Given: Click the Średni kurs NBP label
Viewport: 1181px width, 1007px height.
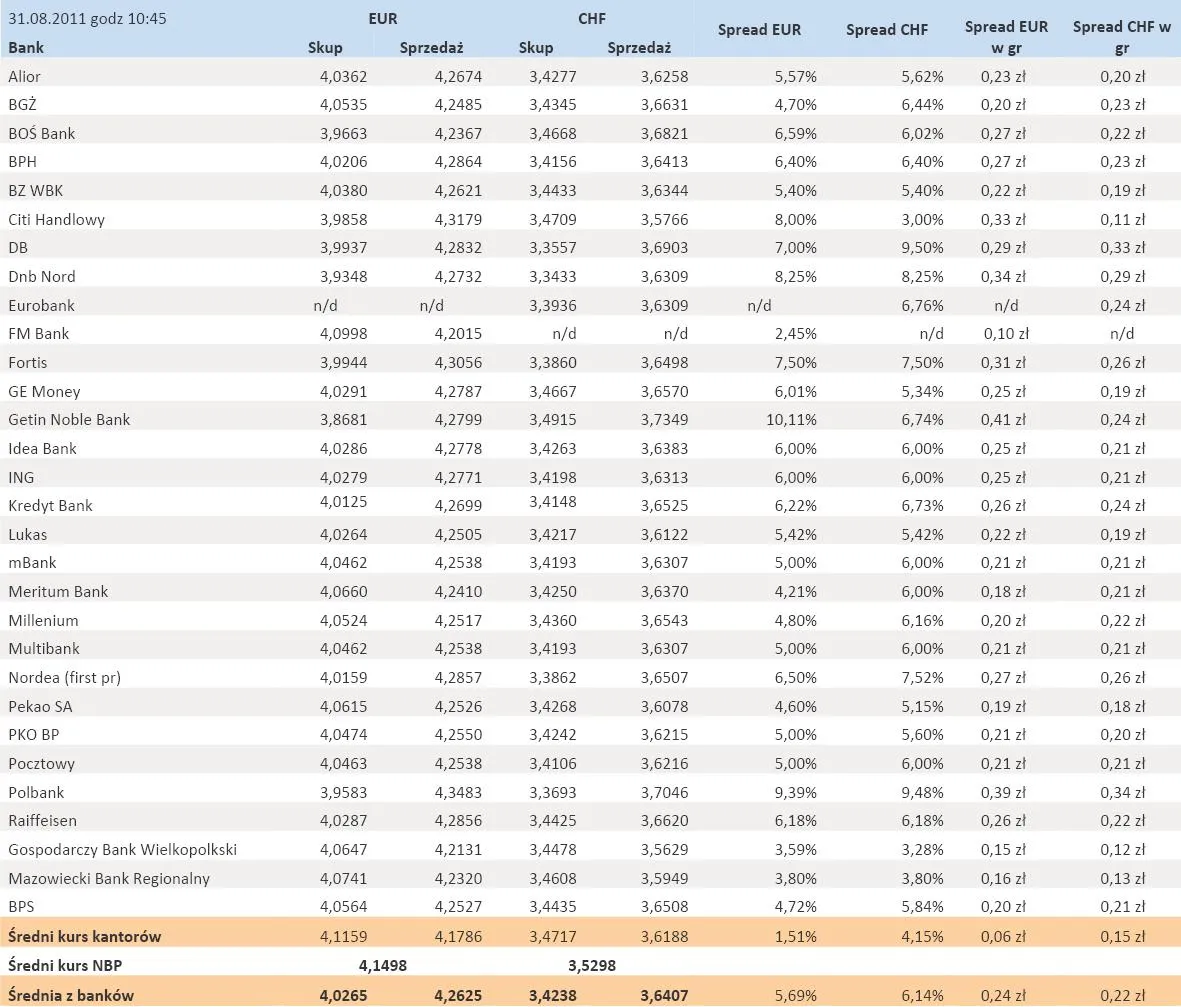Looking at the screenshot, I should (65, 965).
